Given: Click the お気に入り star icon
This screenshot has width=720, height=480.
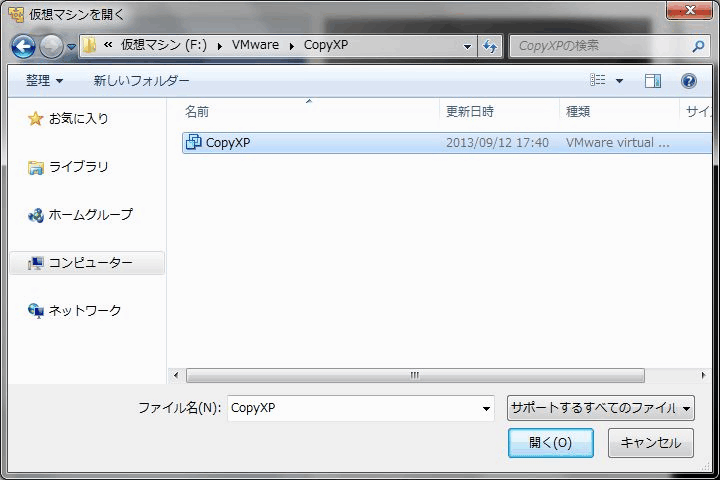Looking at the screenshot, I should (x=35, y=119).
